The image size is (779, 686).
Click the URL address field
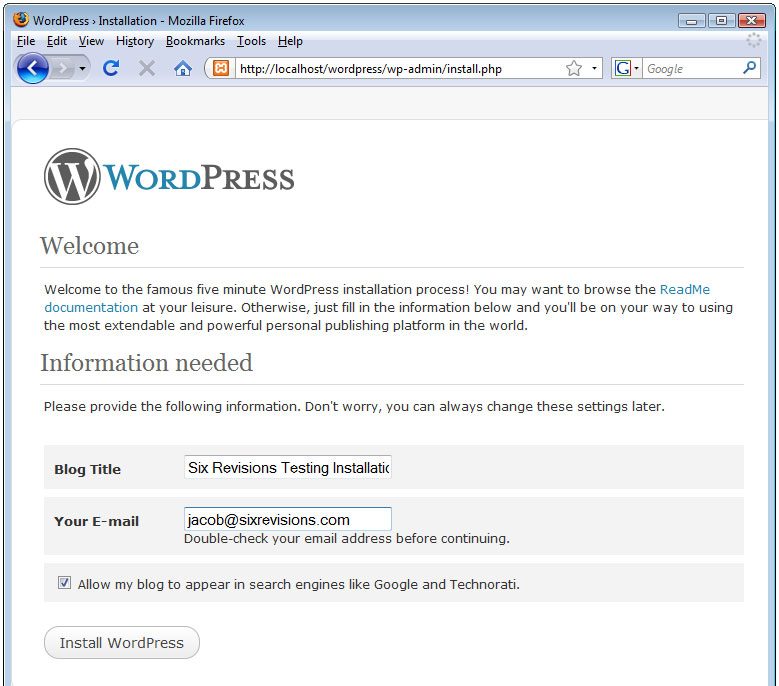point(399,69)
